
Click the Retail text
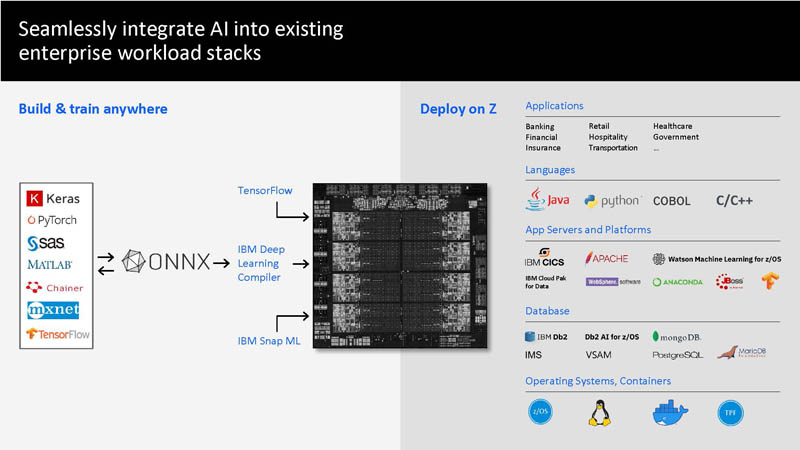point(599,126)
